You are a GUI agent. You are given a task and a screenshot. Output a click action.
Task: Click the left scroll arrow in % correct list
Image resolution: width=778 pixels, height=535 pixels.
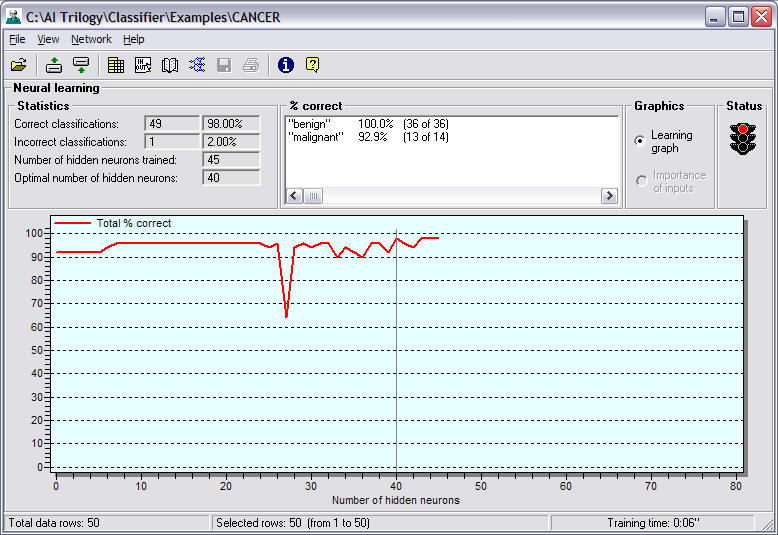pos(294,196)
